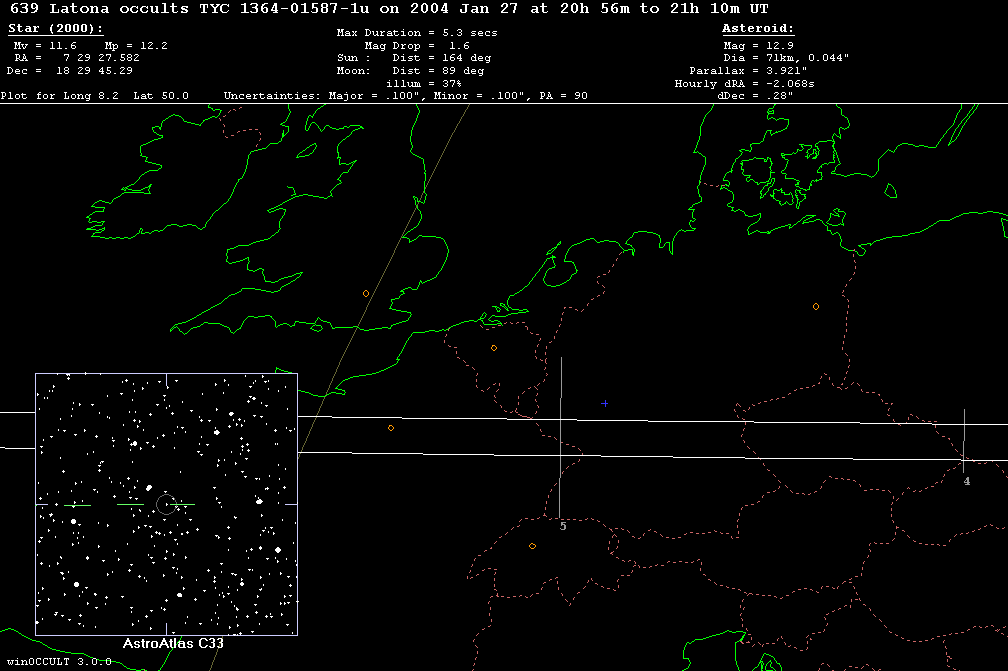Click the AstroAtlas C33 chart label
This screenshot has height=671, width=1008.
click(x=172, y=644)
